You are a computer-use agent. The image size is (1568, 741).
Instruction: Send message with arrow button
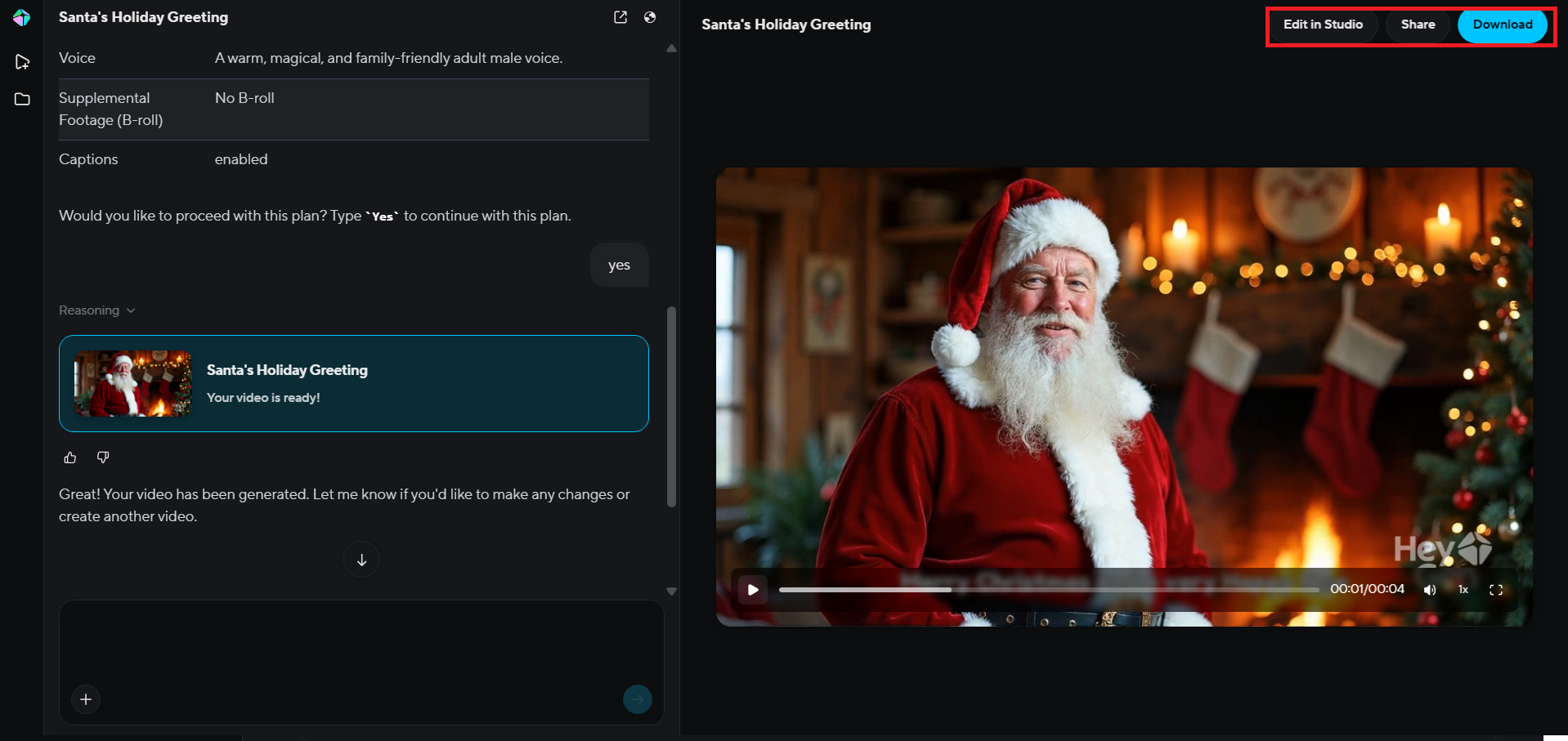pos(638,699)
